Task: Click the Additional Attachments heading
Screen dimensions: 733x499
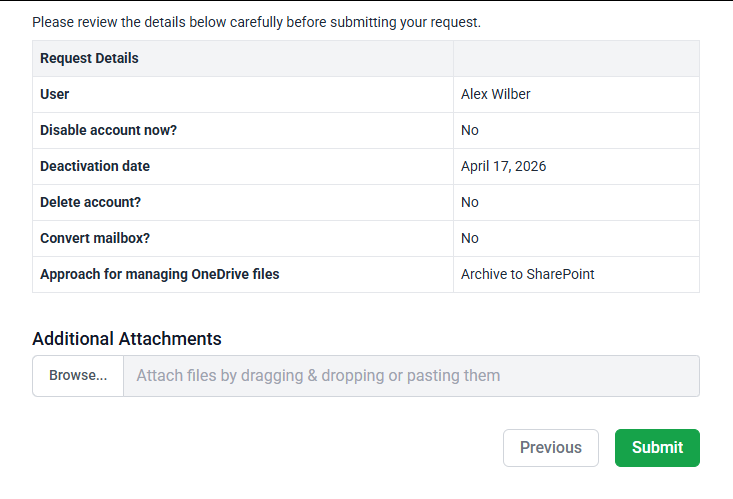Action: (127, 338)
